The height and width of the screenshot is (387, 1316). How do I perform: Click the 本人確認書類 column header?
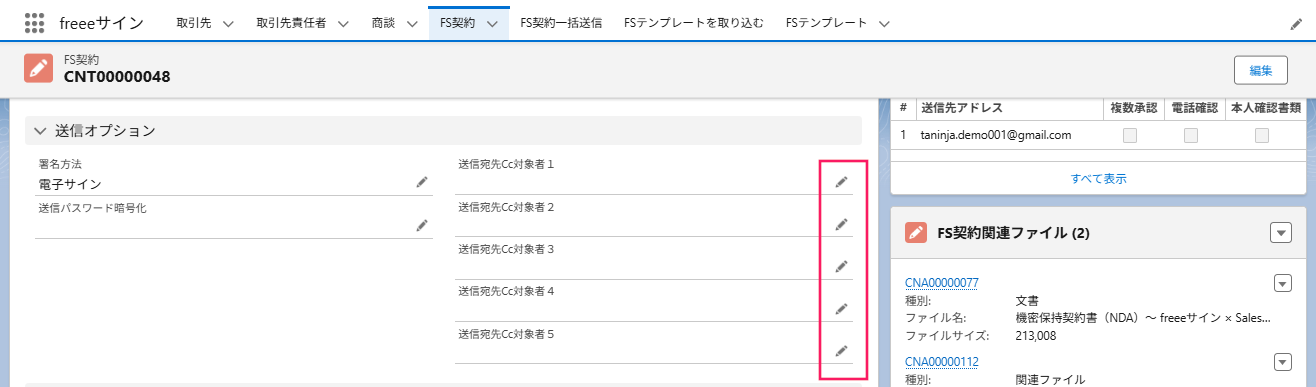tap(1265, 108)
